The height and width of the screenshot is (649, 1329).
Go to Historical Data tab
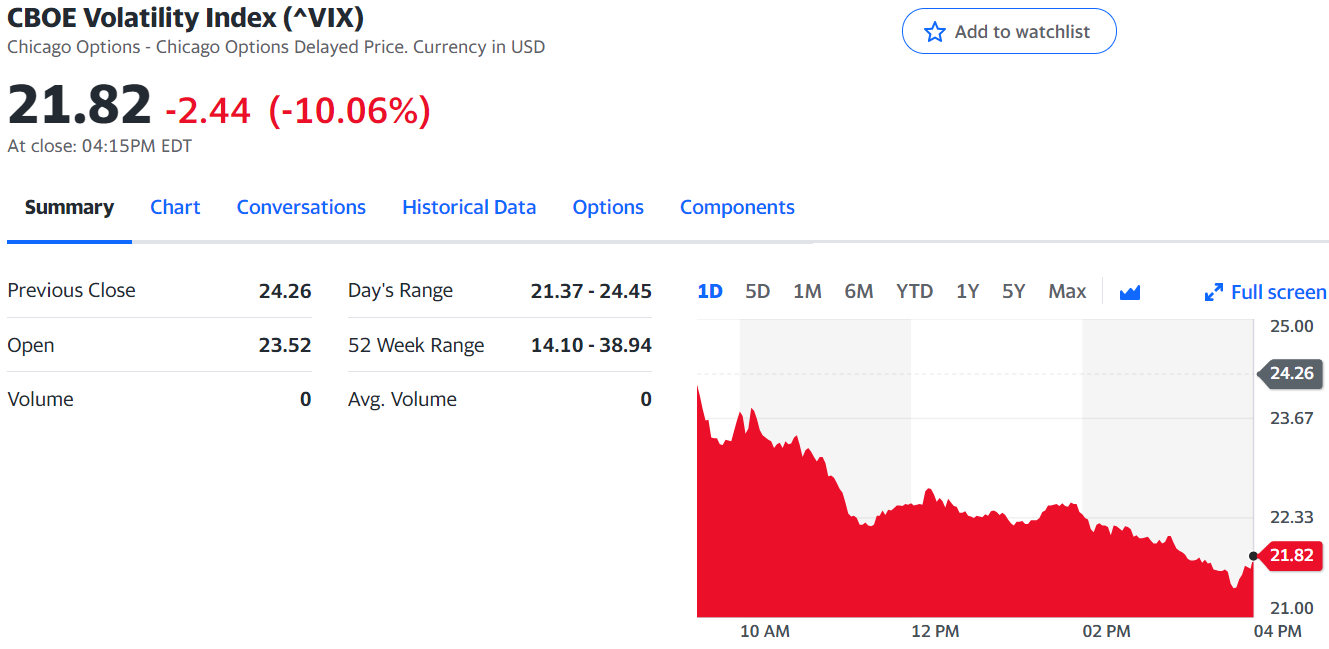pos(469,207)
